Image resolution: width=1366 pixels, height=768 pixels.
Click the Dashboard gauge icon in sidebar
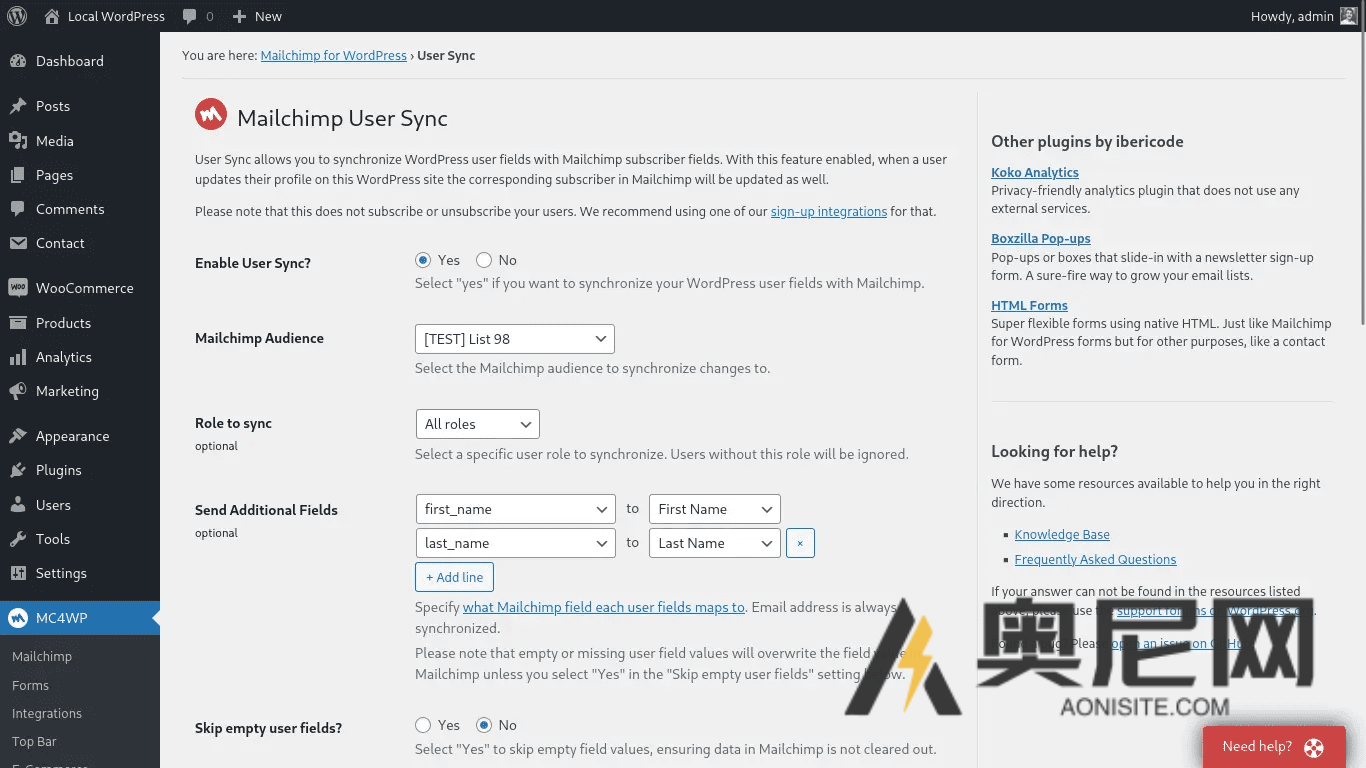click(18, 61)
